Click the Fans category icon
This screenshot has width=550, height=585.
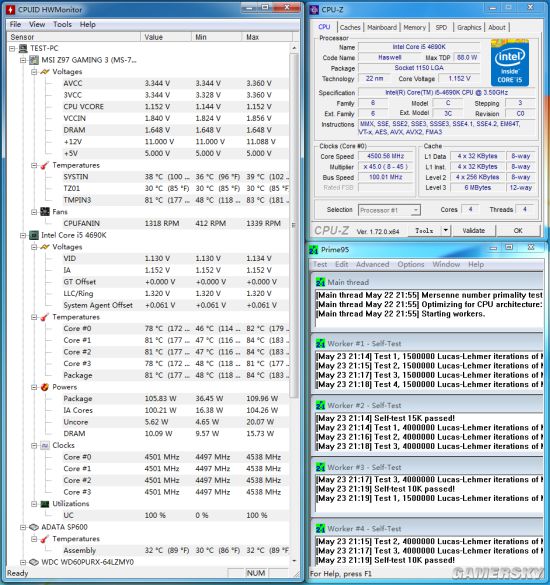(x=45, y=212)
